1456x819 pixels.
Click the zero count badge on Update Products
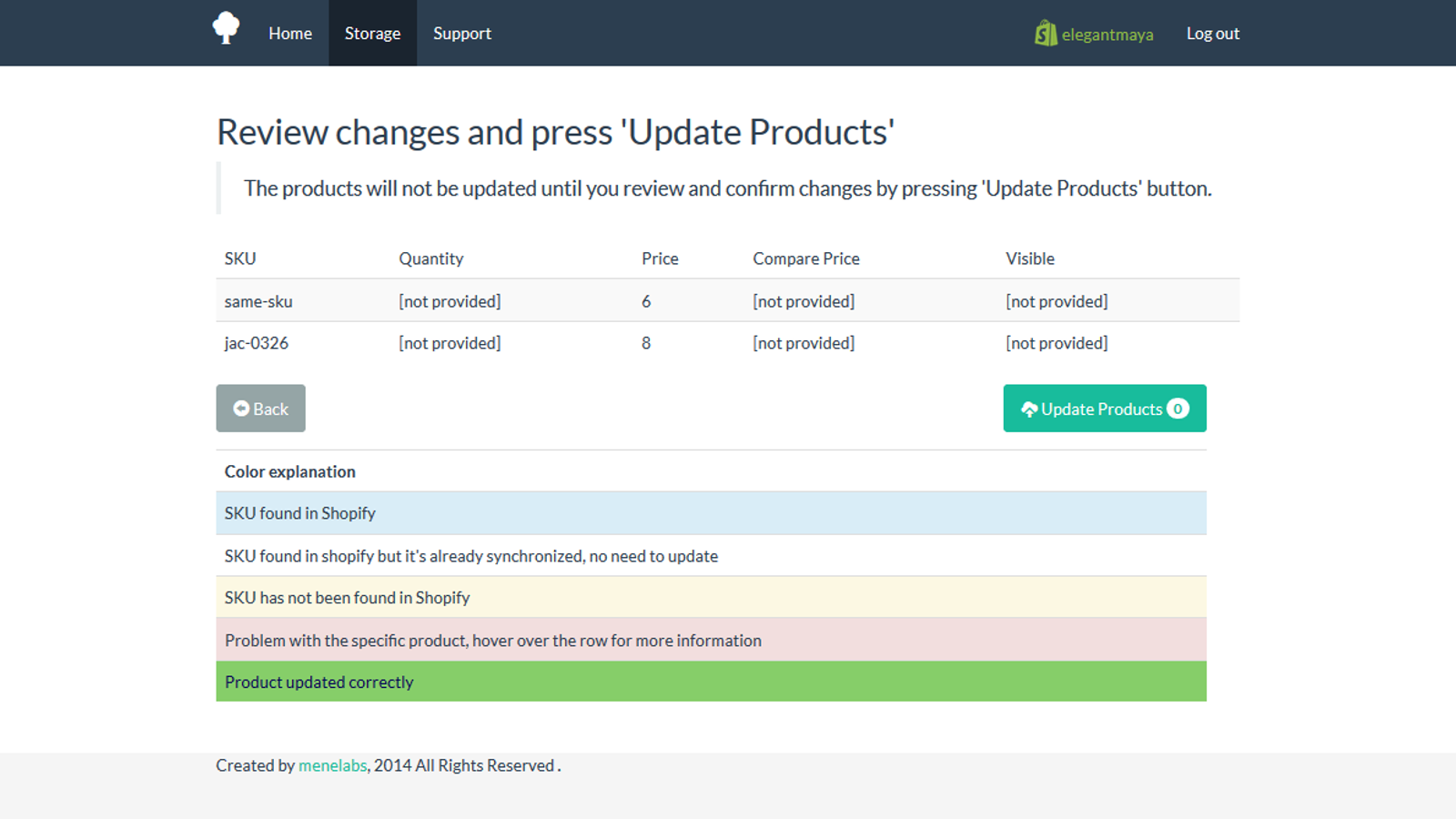coord(1178,409)
